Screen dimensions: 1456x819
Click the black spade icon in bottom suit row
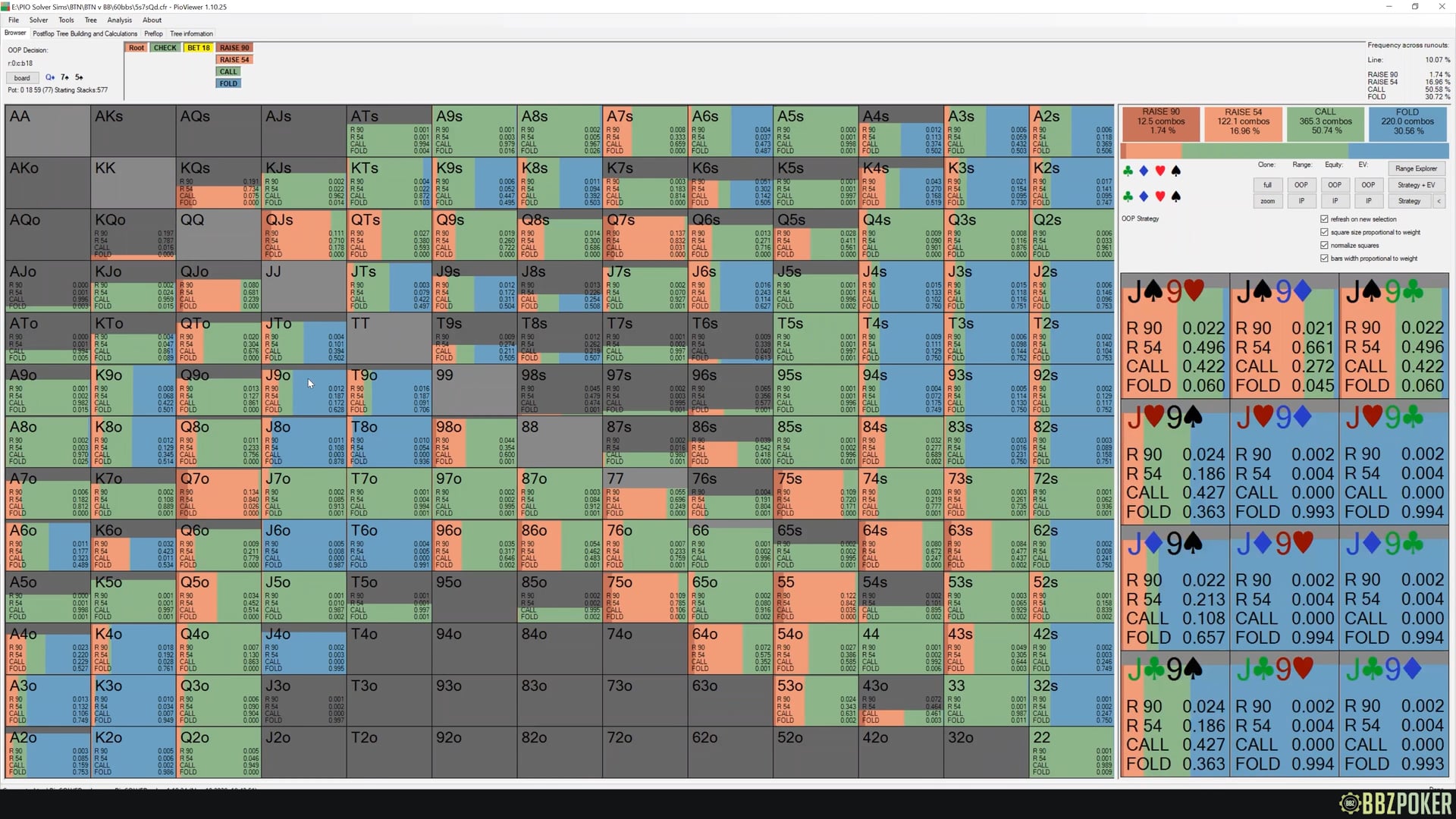click(1176, 197)
